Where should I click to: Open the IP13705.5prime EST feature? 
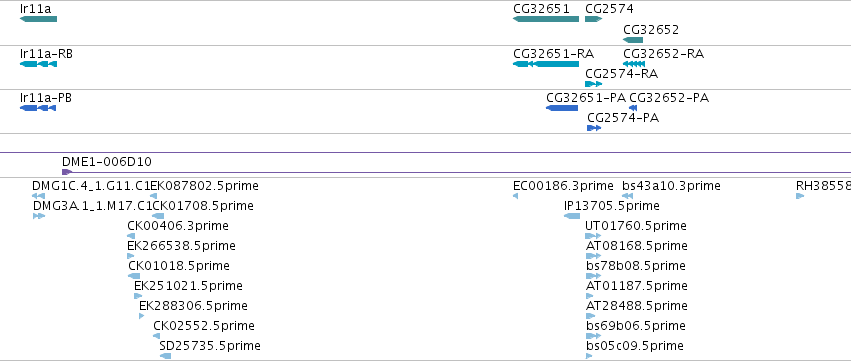point(572,216)
